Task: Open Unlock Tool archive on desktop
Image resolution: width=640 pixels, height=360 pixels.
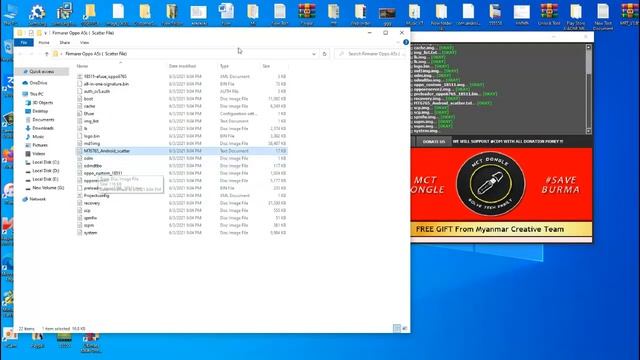Action: [549, 15]
